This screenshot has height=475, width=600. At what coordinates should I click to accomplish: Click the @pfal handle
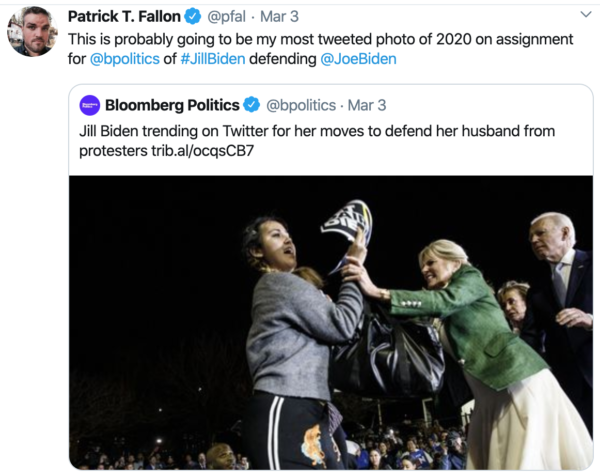point(227,16)
